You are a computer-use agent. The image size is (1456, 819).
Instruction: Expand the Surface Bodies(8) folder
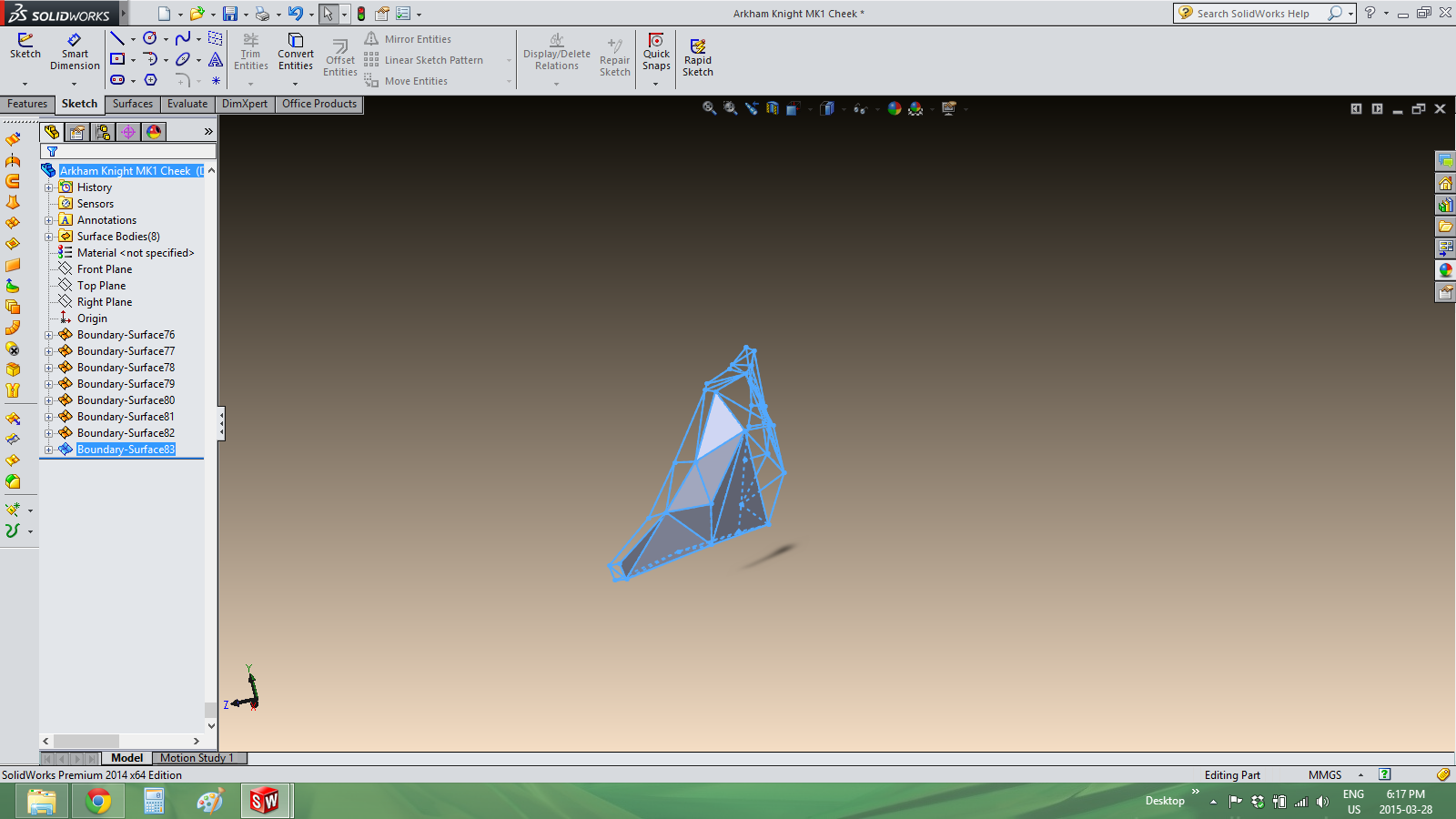(x=49, y=237)
